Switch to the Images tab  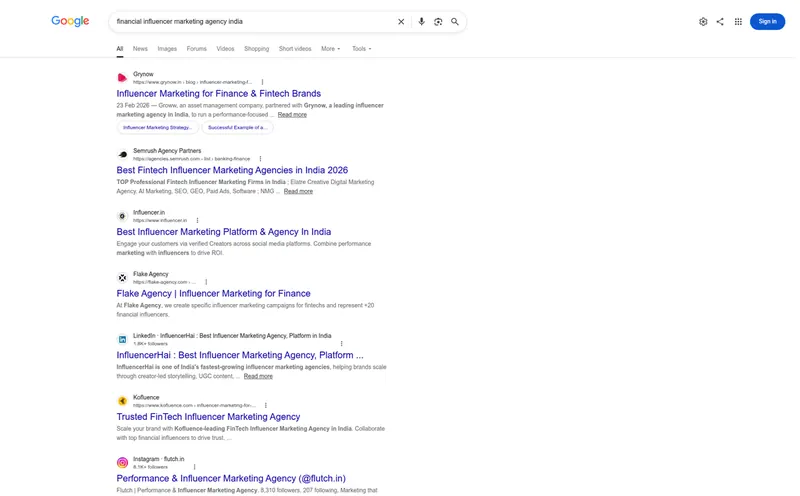click(167, 49)
